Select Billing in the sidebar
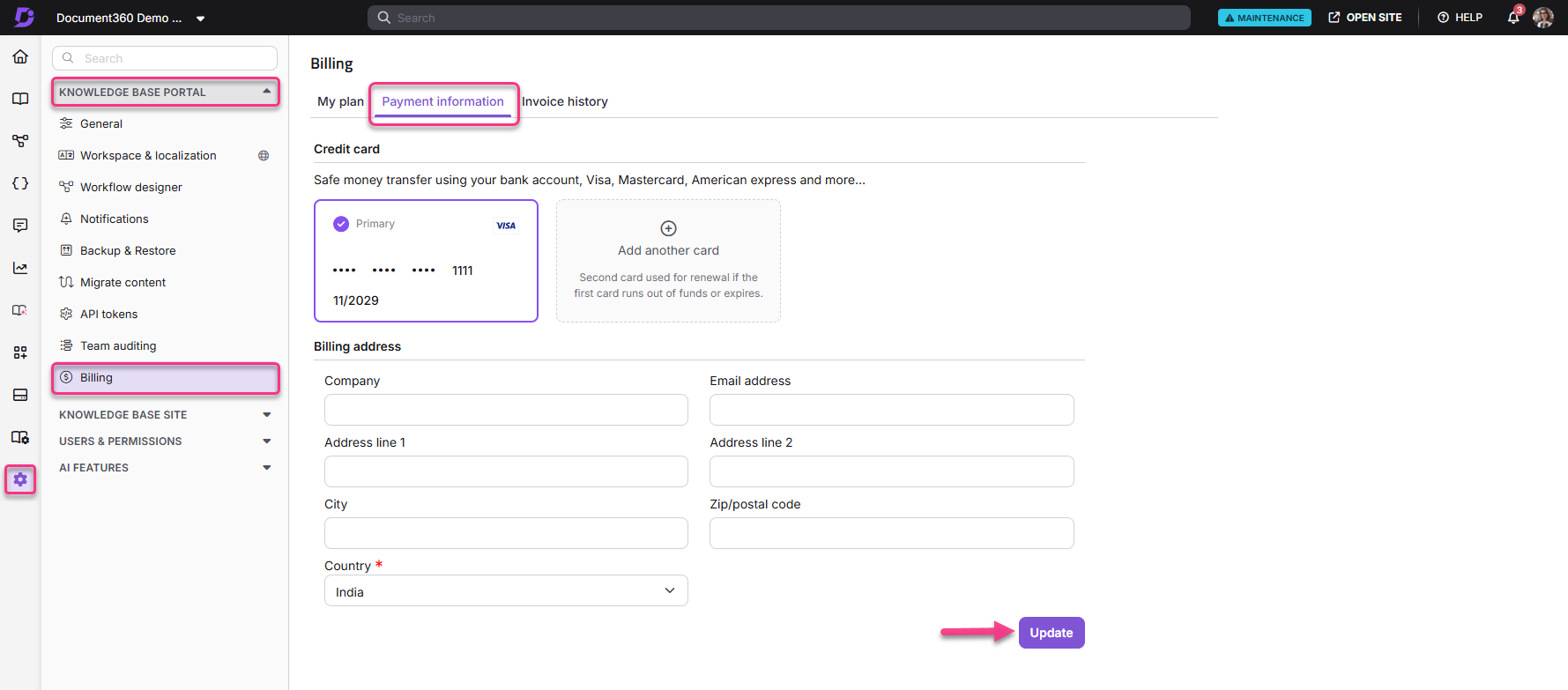Viewport: 1568px width, 690px height. (x=166, y=377)
